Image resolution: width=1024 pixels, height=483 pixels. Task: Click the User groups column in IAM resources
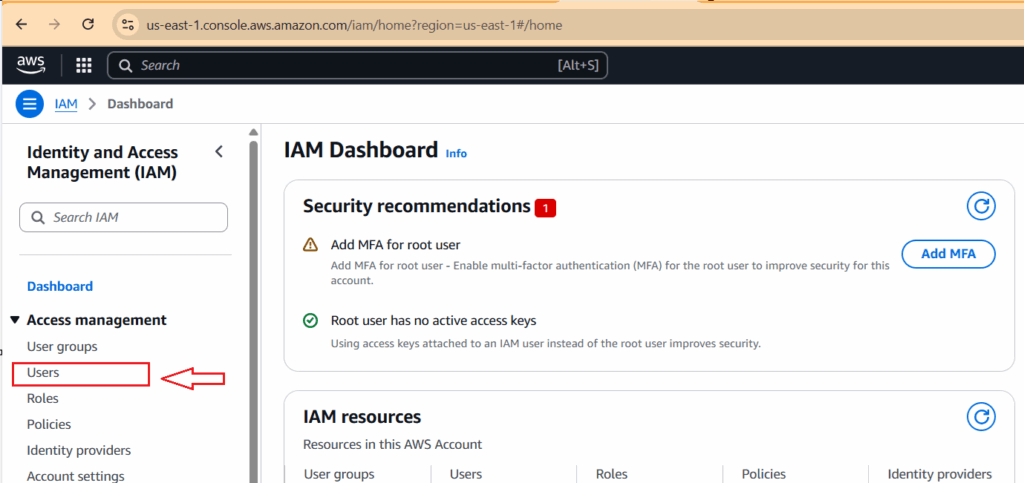[339, 474]
